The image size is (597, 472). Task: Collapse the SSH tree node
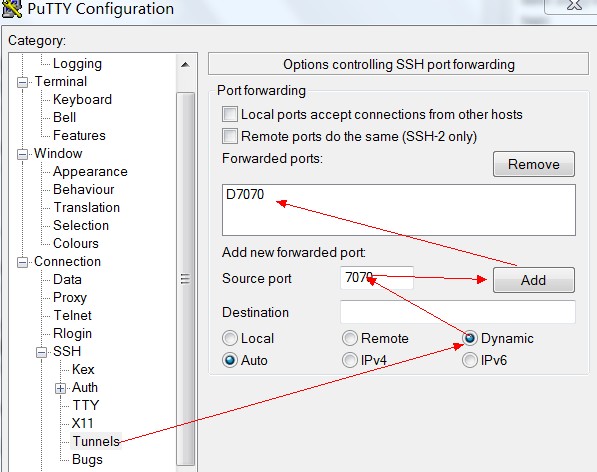(42, 352)
